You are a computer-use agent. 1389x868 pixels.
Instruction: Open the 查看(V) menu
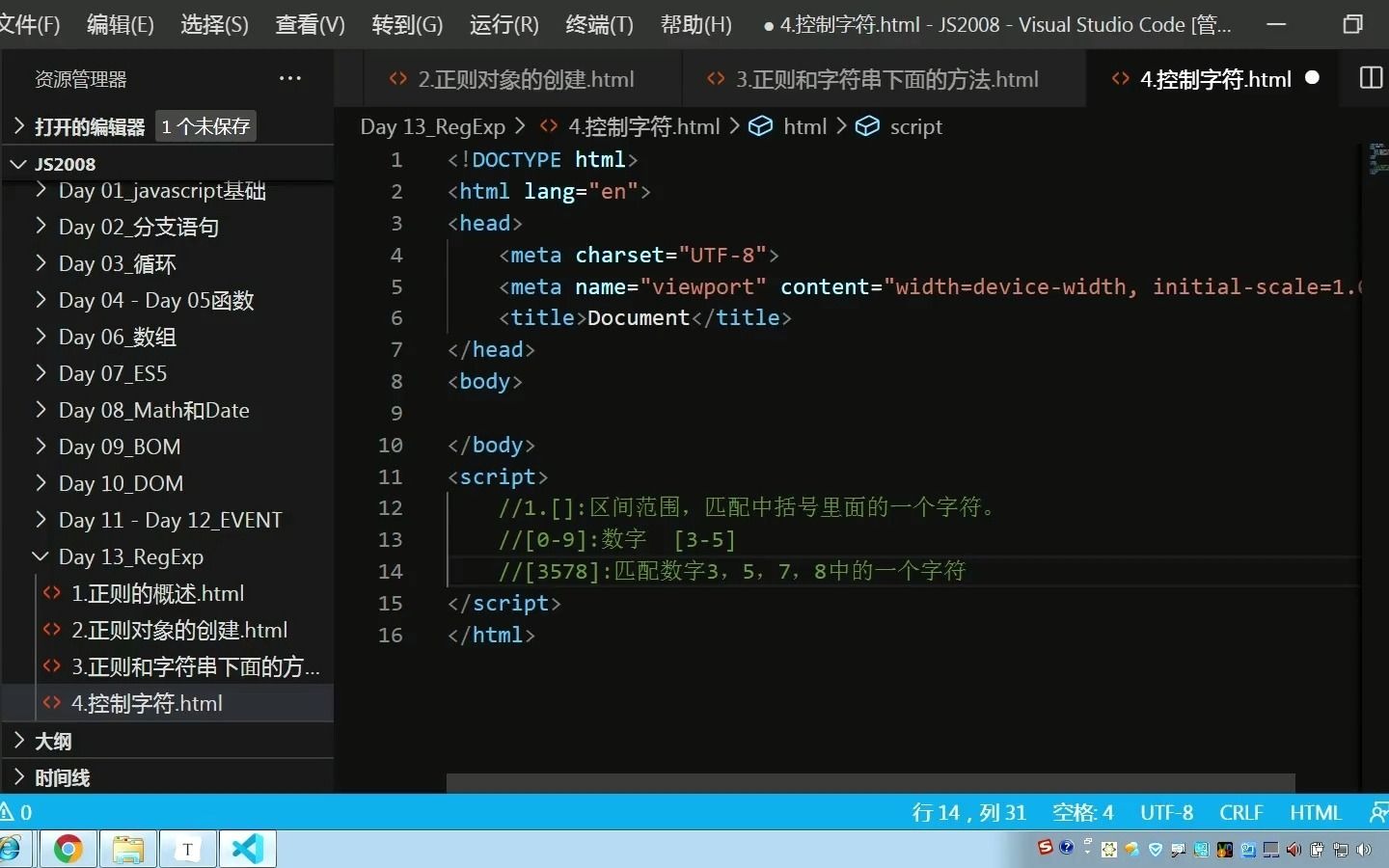(x=310, y=24)
